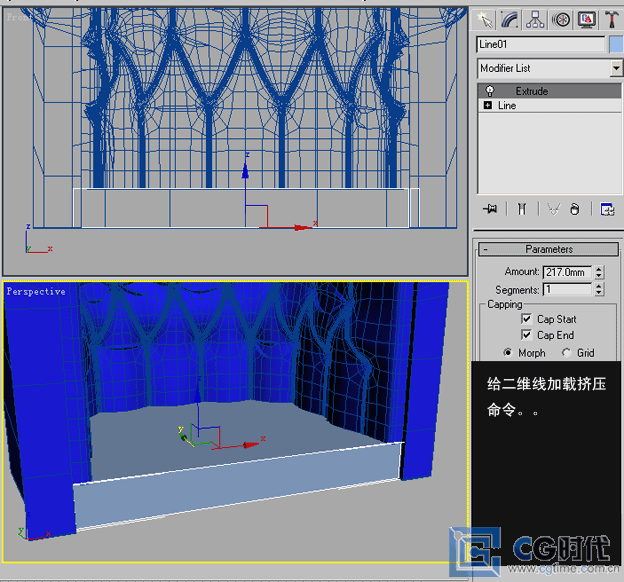The width and height of the screenshot is (624, 582).
Task: Click Make Unique icon
Action: click(554, 209)
